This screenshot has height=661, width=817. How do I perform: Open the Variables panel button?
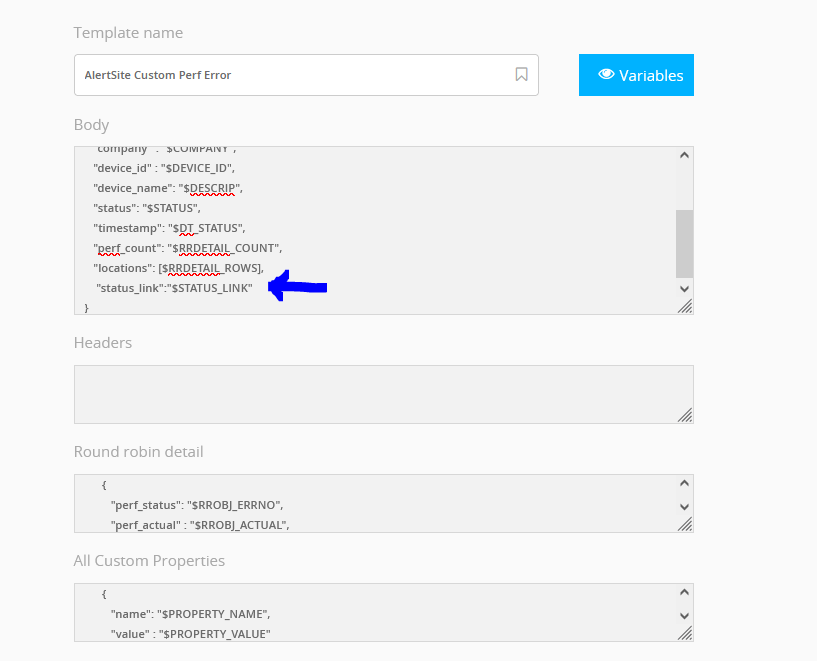[636, 75]
